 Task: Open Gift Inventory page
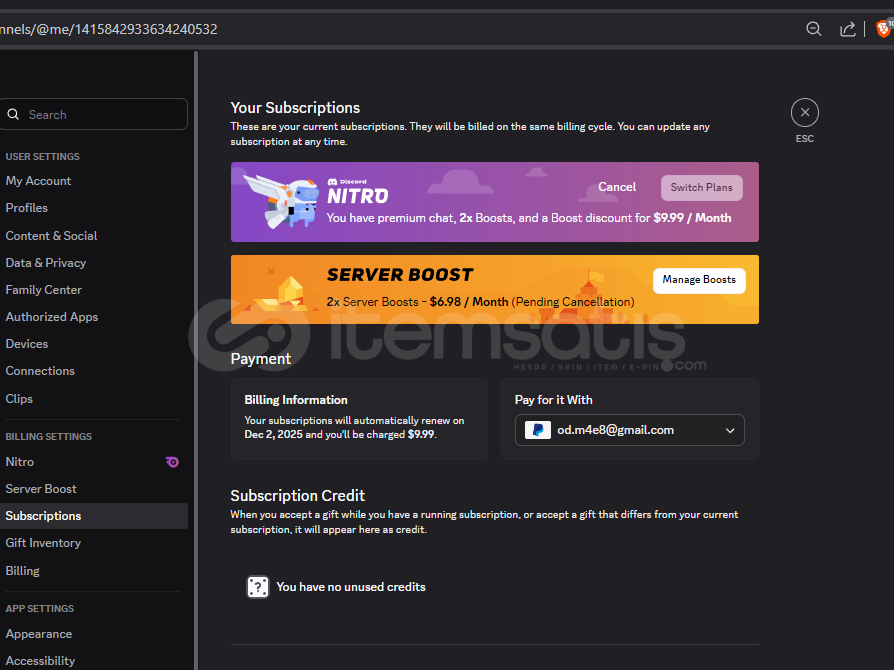(43, 543)
